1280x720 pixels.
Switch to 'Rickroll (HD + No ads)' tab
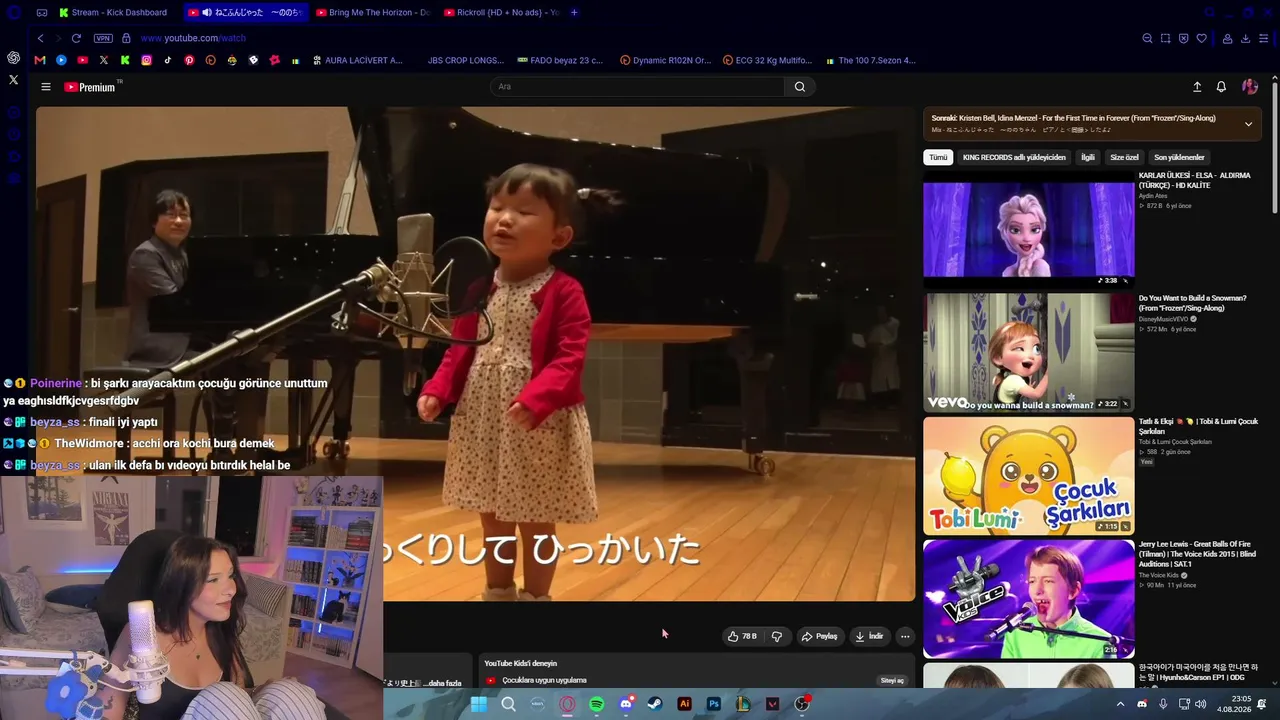tap(501, 12)
